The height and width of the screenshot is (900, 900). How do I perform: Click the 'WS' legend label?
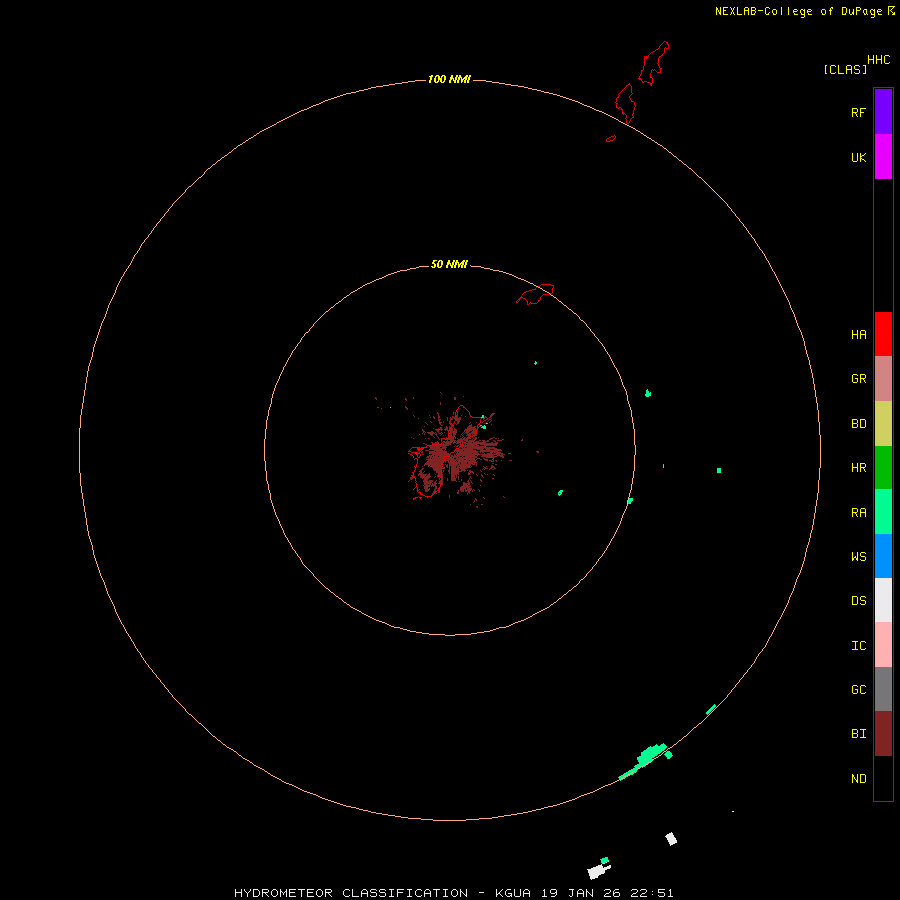coord(858,557)
